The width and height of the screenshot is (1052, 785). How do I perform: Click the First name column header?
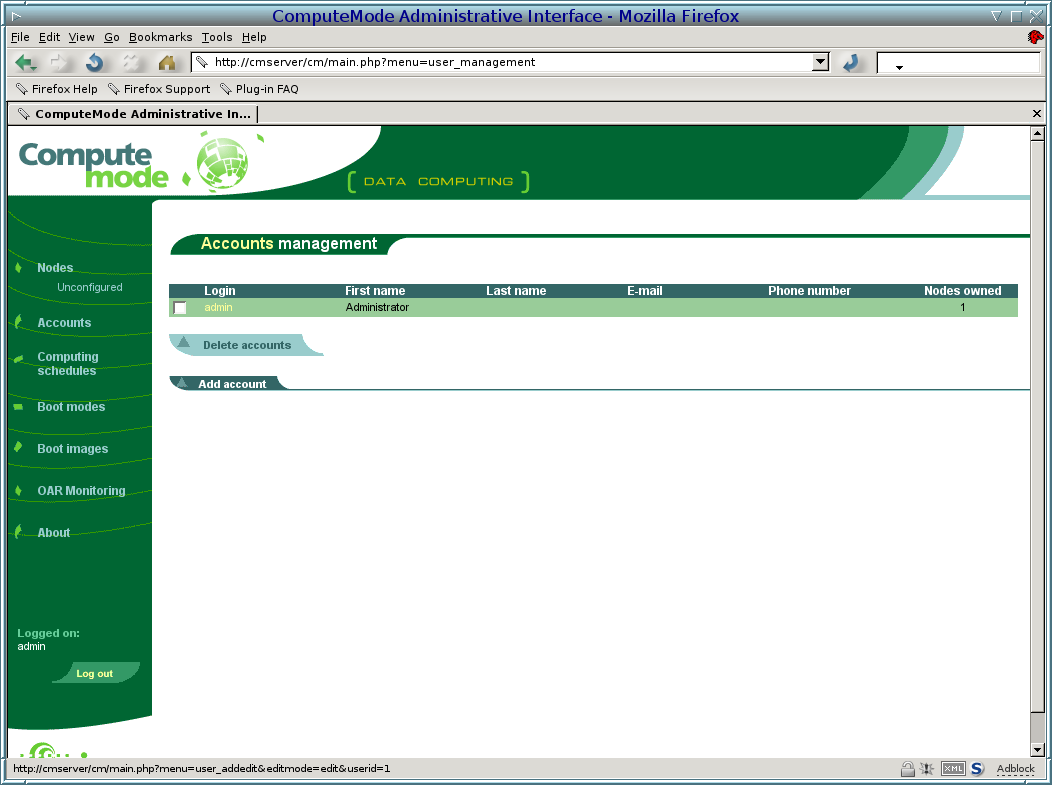click(x=375, y=291)
